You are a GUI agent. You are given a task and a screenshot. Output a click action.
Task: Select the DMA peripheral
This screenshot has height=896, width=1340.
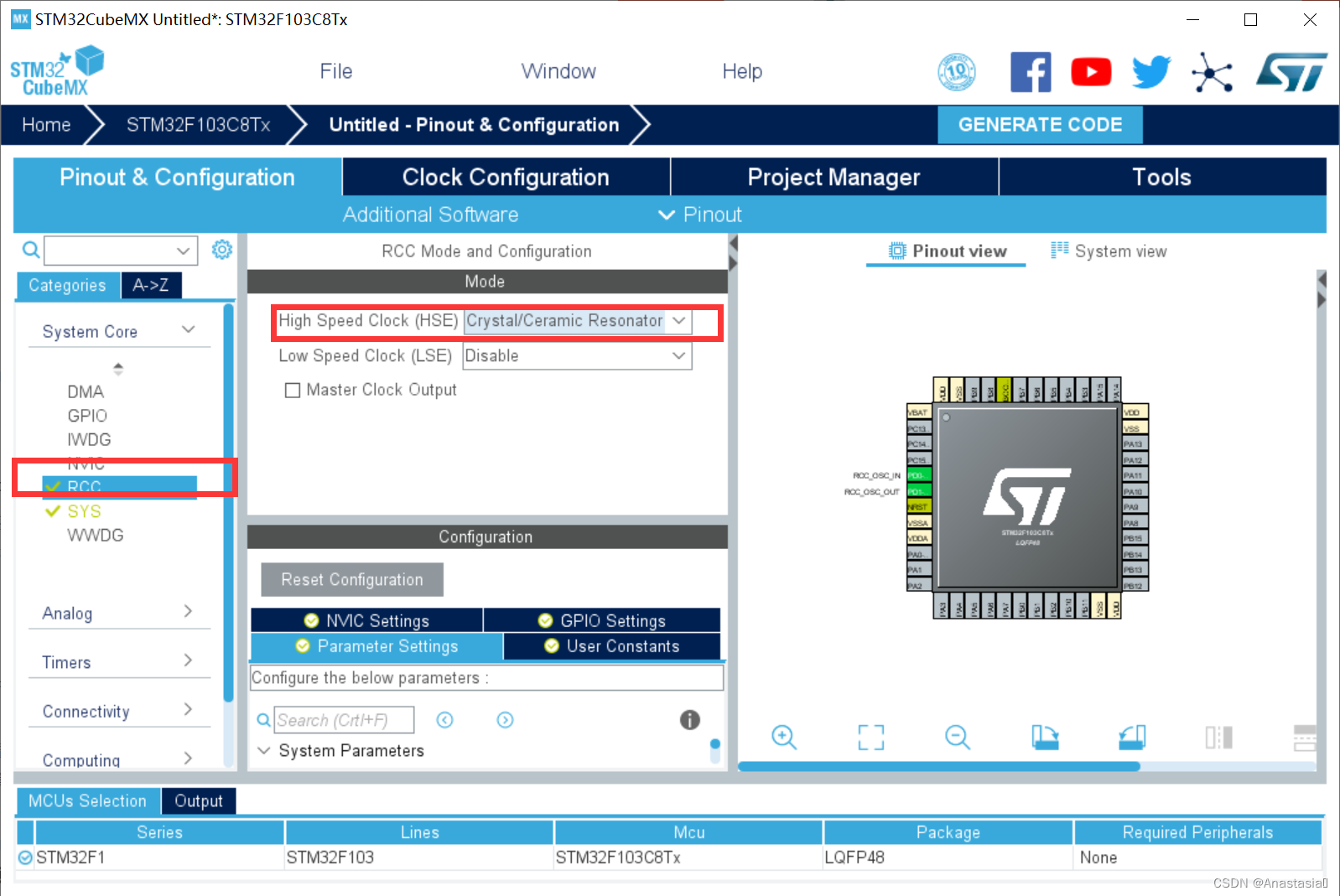coord(86,392)
